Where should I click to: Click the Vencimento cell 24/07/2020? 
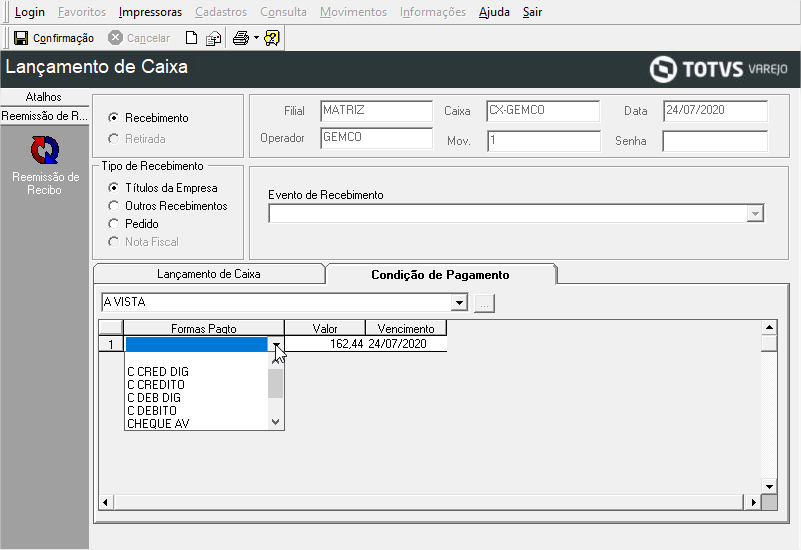(406, 344)
